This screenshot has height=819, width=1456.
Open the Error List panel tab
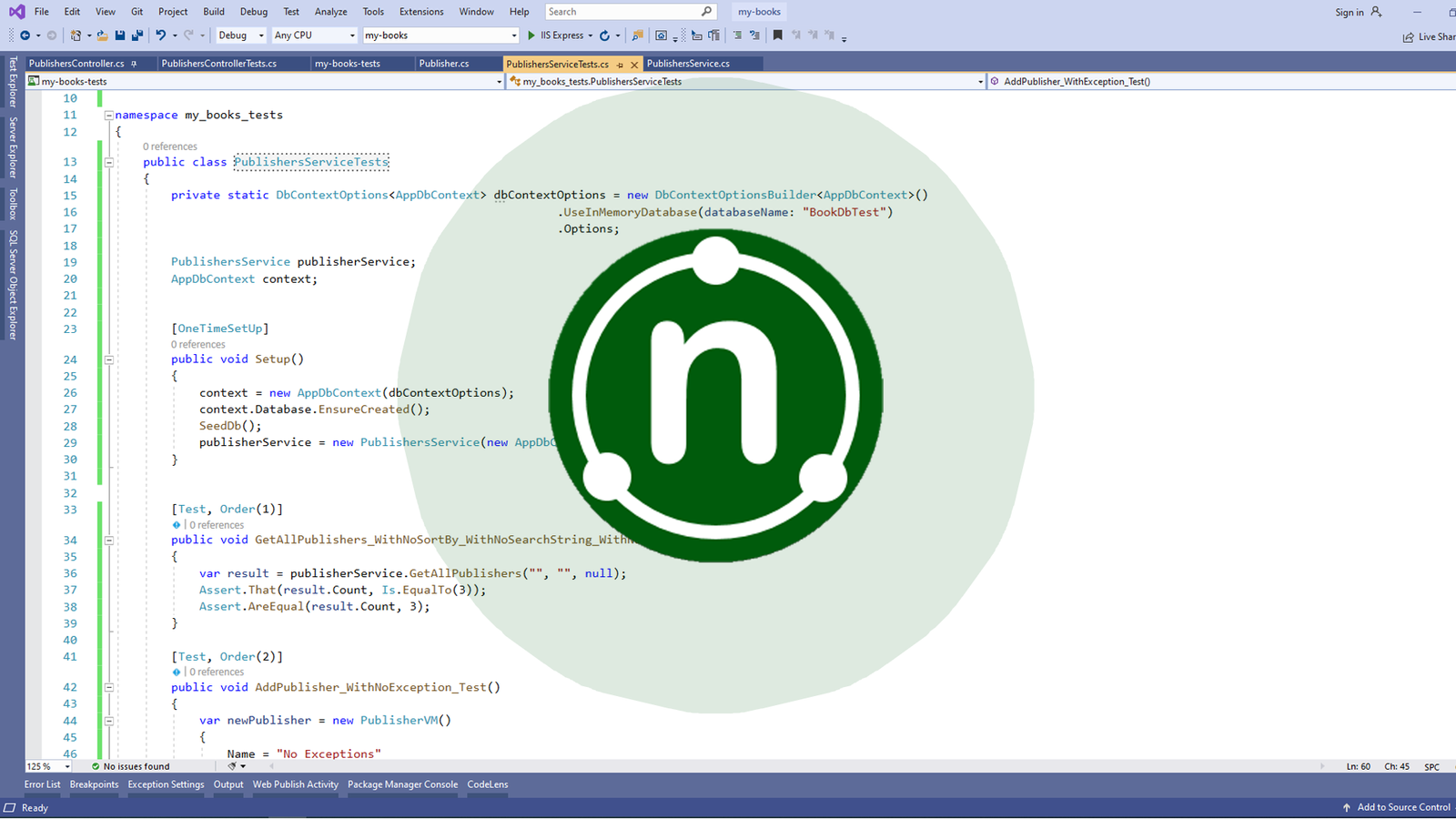pos(42,784)
